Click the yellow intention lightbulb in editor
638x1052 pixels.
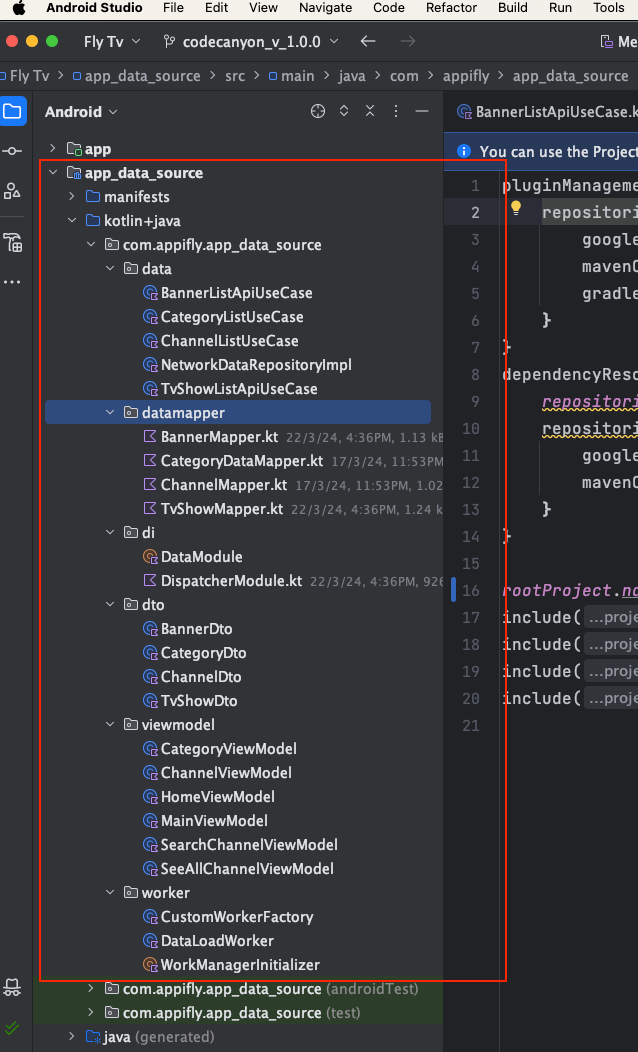(516, 209)
